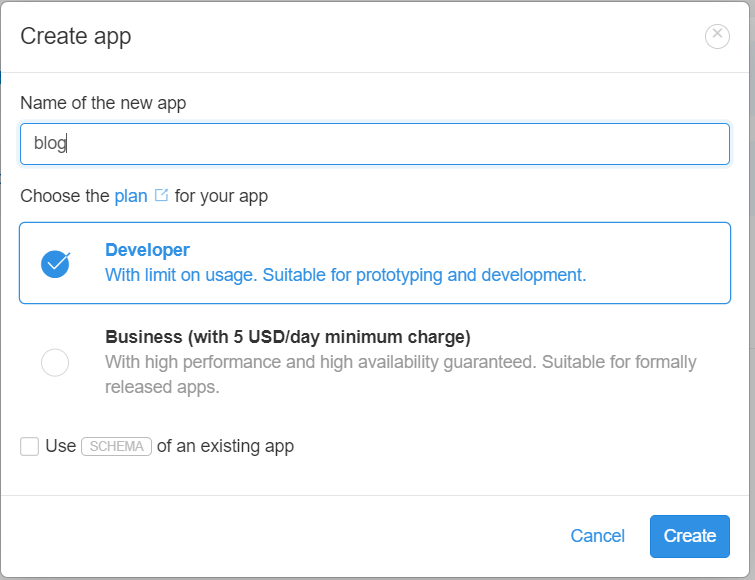Click the 'Use' label next to checkbox
The image size is (755, 580).
[61, 446]
